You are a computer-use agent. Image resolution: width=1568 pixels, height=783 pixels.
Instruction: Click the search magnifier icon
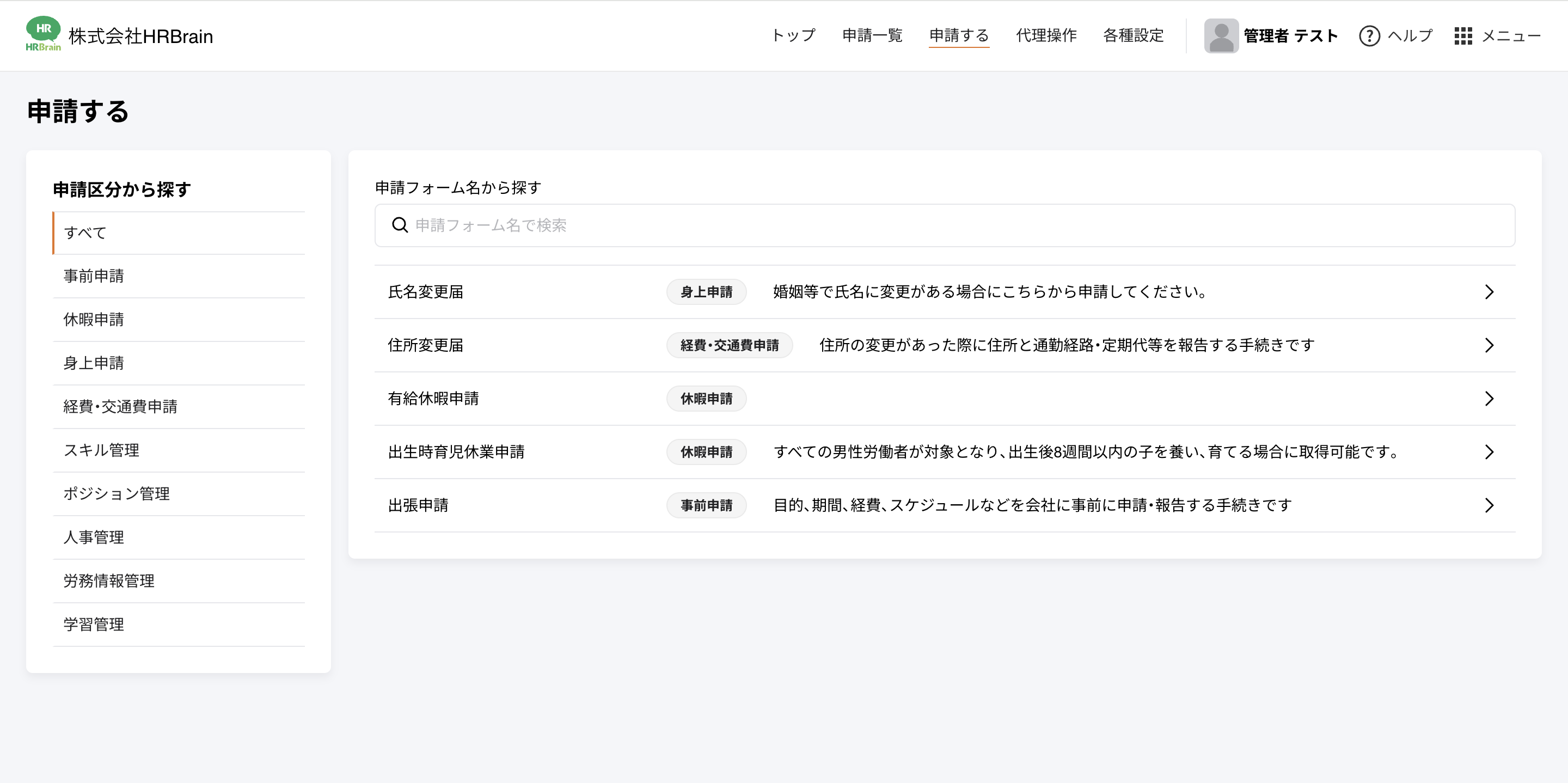(x=400, y=225)
